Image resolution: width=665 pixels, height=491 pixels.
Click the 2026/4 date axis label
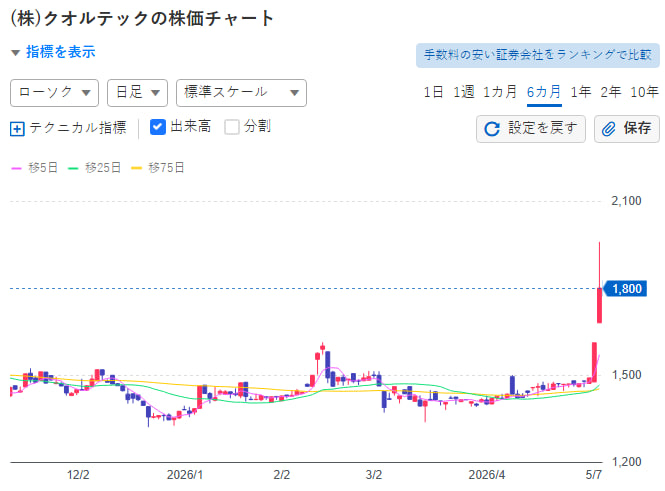tap(487, 475)
